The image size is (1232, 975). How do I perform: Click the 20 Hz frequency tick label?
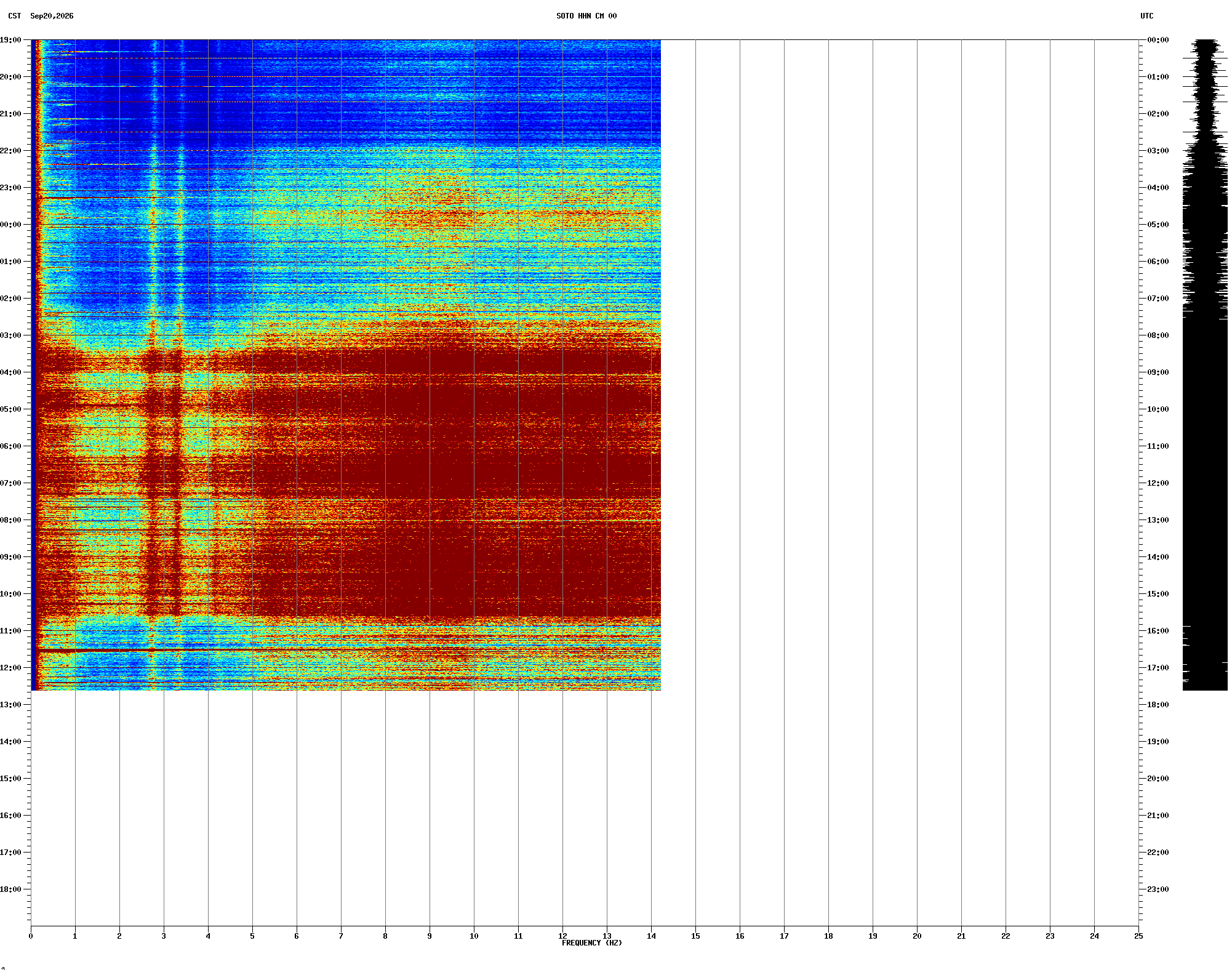[x=917, y=936]
